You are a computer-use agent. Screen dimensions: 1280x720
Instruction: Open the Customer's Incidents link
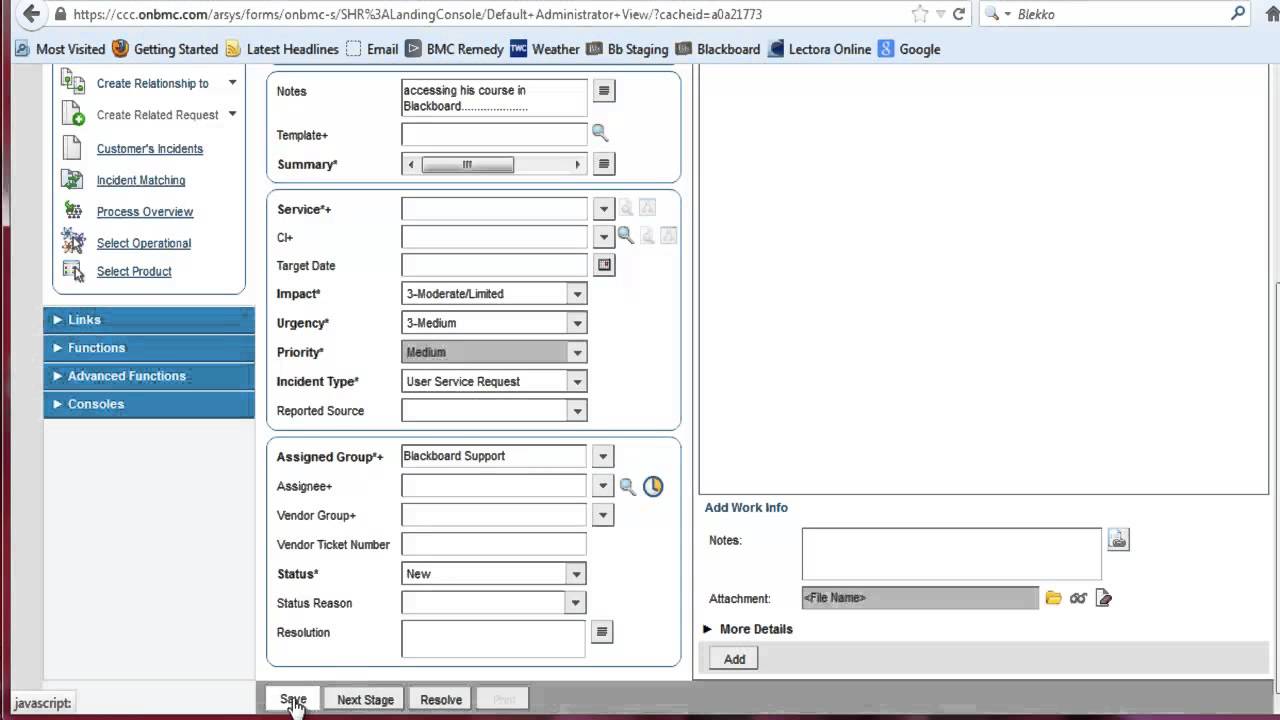coord(150,149)
